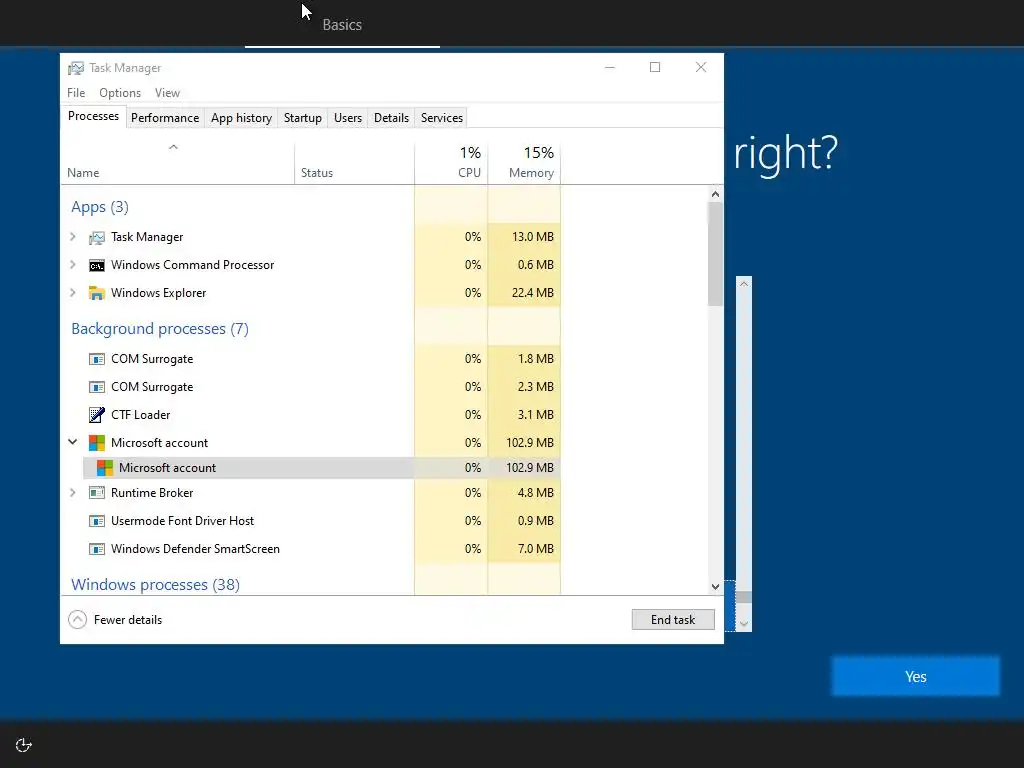The width and height of the screenshot is (1024, 768).
Task: Switch to the Users tab
Action: click(x=347, y=118)
